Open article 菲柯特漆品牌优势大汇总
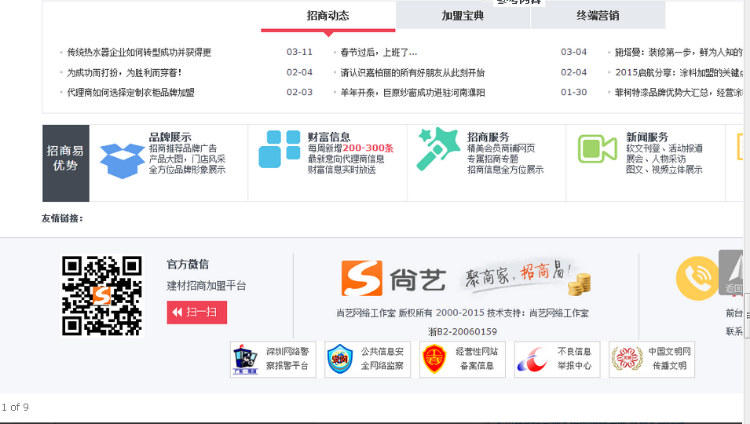This screenshot has width=750, height=424. point(679,93)
